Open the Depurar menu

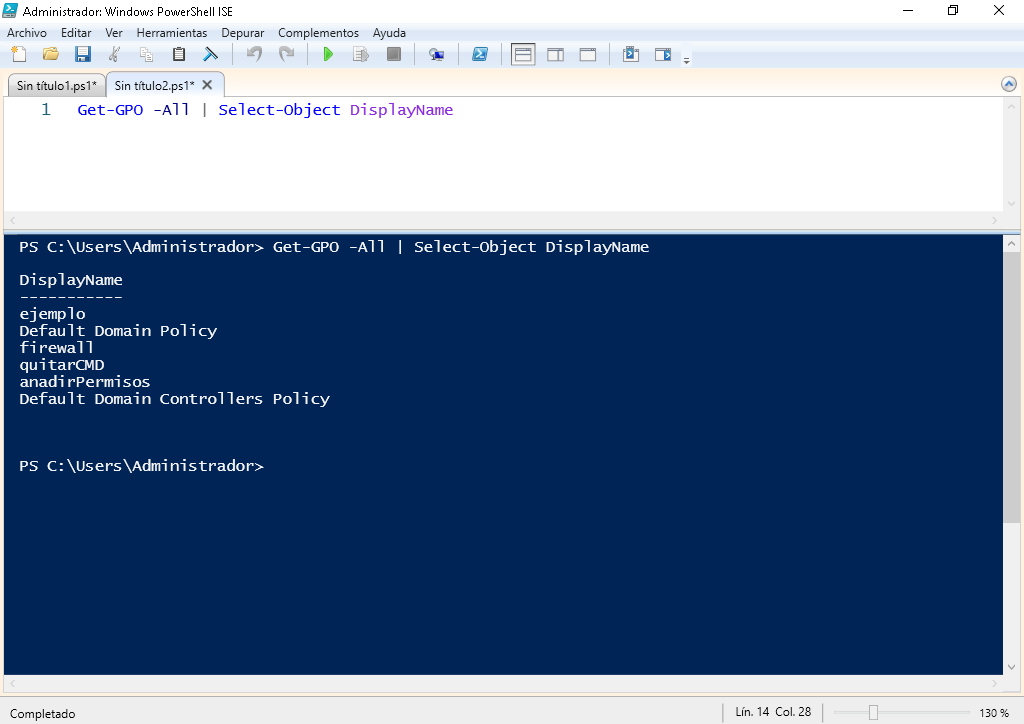pyautogui.click(x=242, y=33)
